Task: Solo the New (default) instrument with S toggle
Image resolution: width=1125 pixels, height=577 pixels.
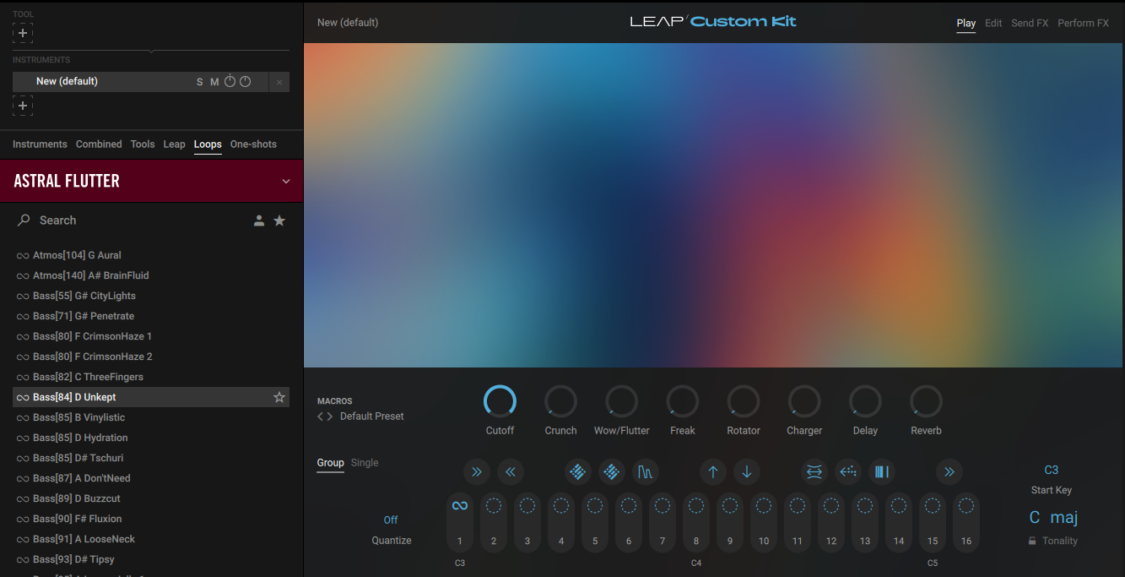Action: point(199,81)
